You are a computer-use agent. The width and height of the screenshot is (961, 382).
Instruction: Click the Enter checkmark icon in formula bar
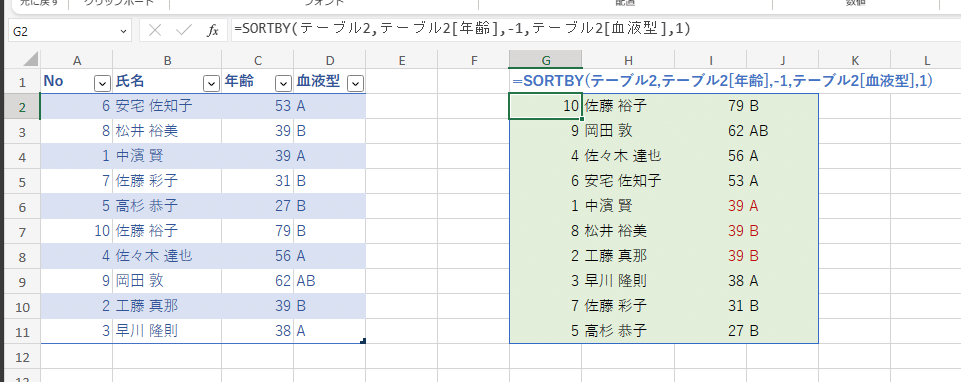(x=184, y=31)
